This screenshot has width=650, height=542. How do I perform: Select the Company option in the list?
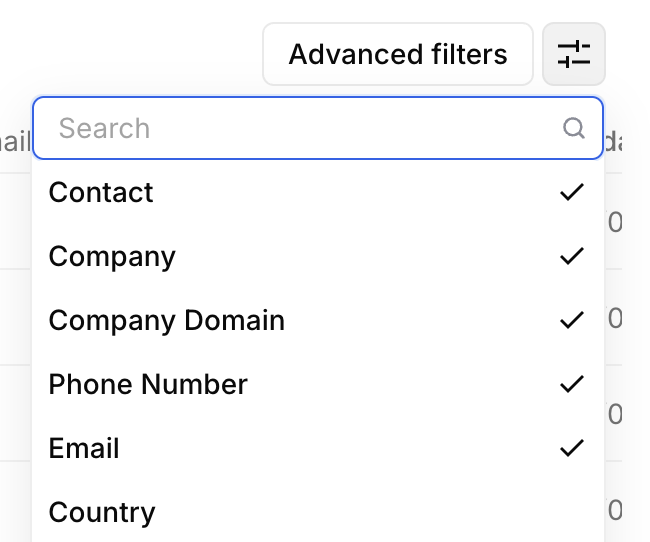coord(112,256)
